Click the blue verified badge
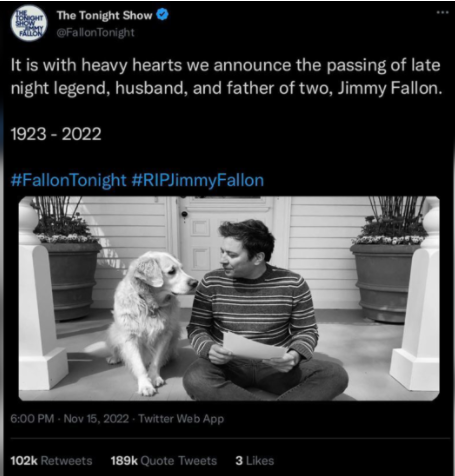Screen dimensions: 455x476 162,15
